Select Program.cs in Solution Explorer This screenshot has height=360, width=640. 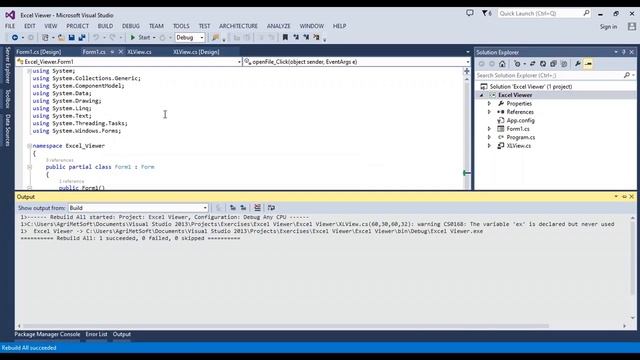point(520,137)
